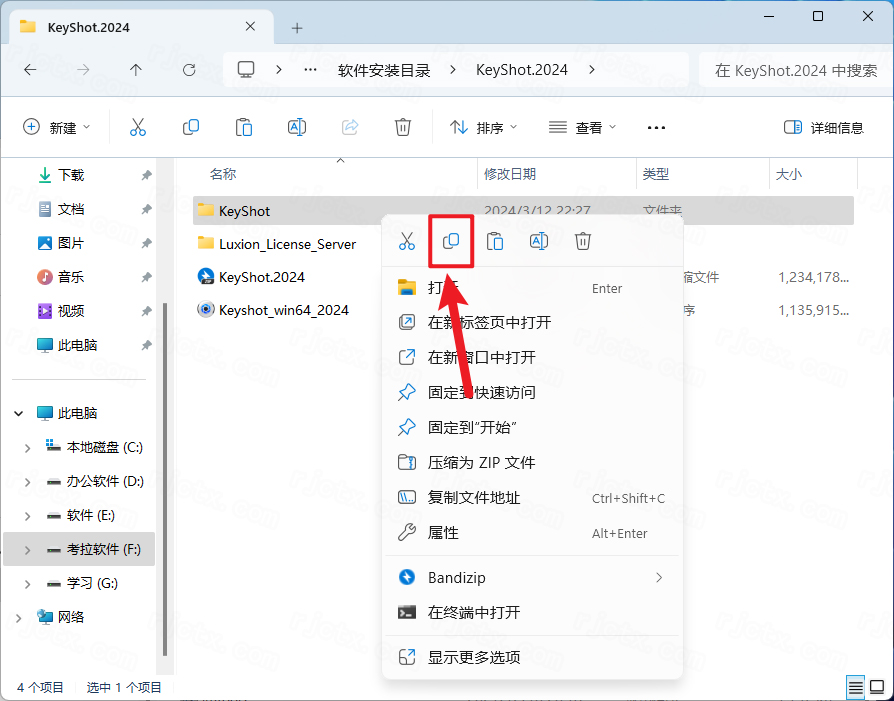Sort by 类型 column header
894x701 pixels.
[x=656, y=174]
